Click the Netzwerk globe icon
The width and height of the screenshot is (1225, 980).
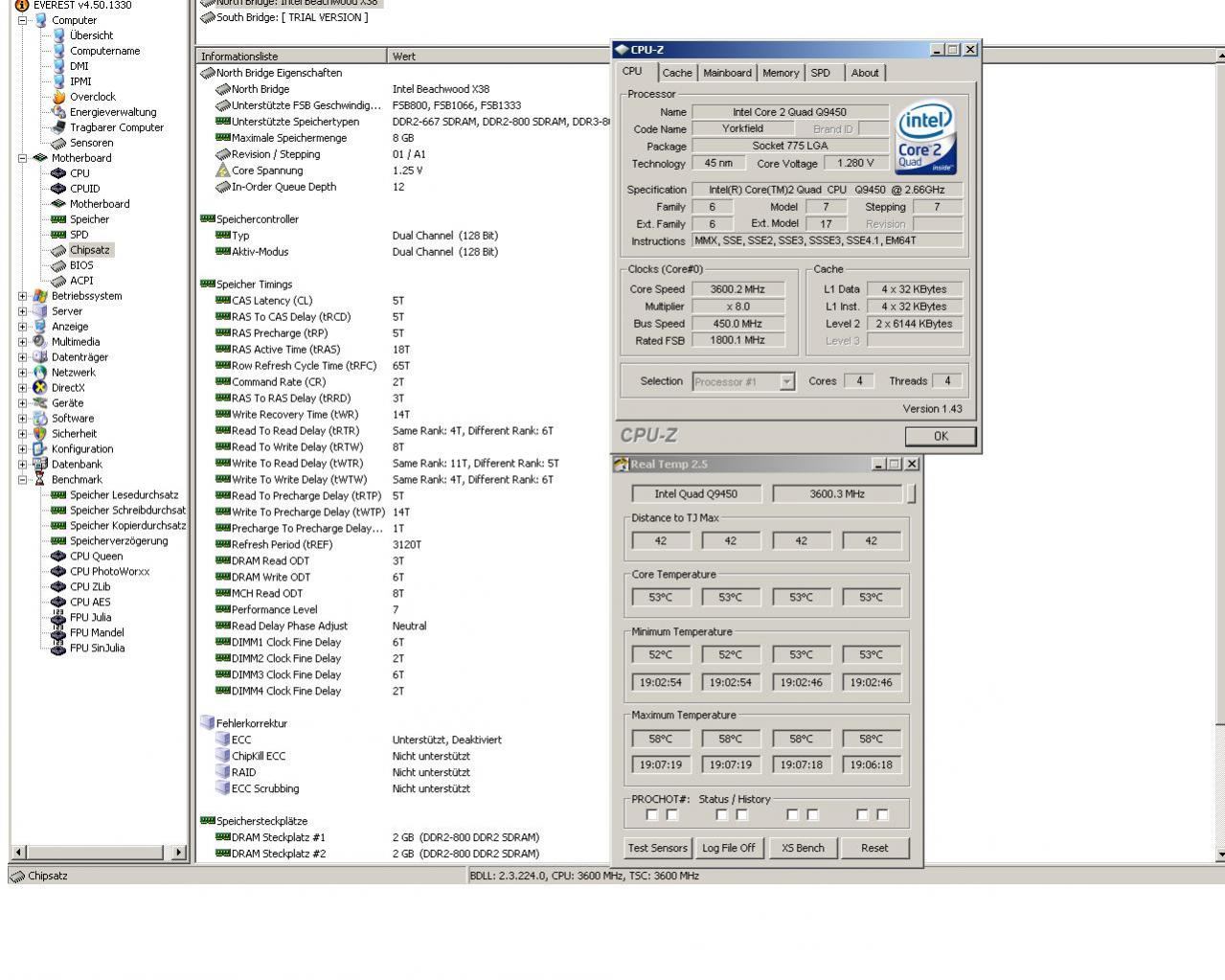coord(40,373)
